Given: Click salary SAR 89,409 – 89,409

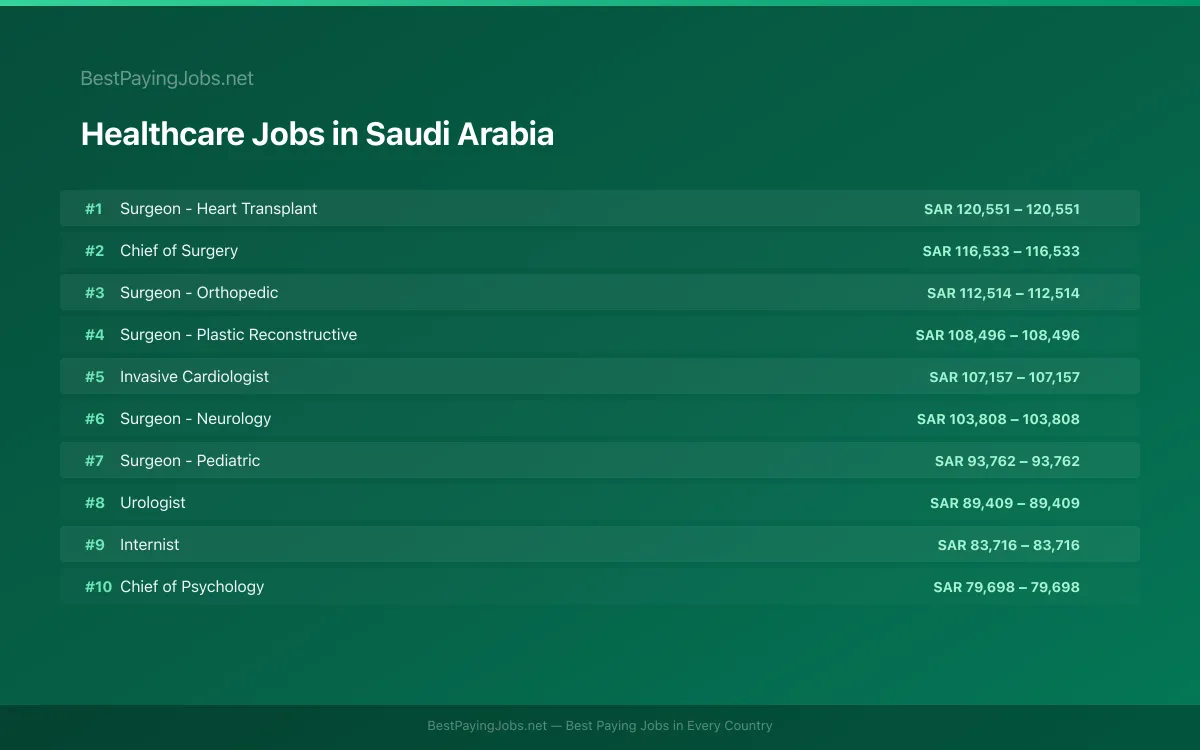Looking at the screenshot, I should (x=1005, y=503).
